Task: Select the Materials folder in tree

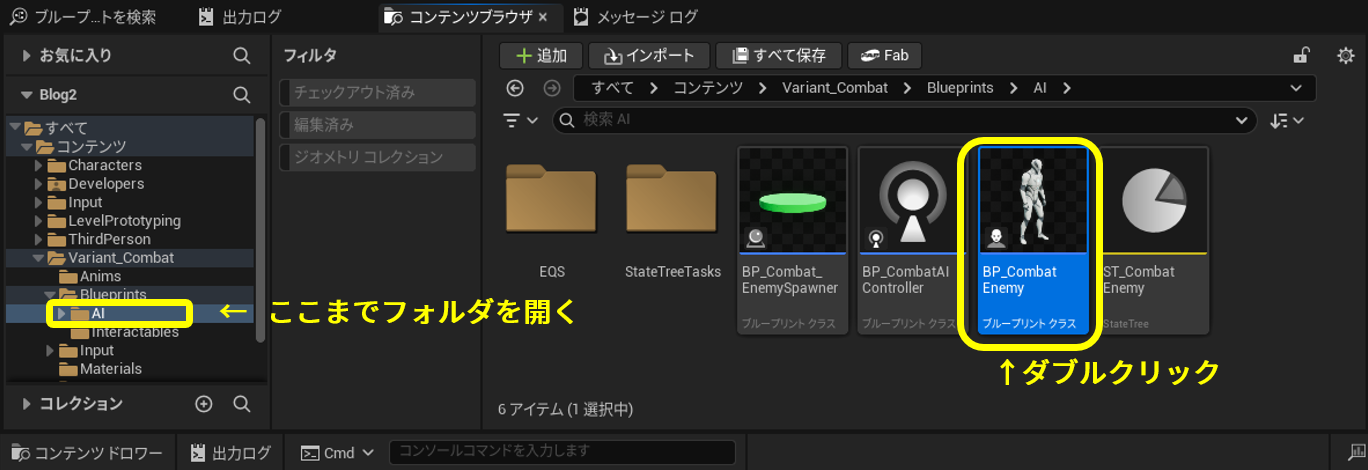Action: click(111, 369)
